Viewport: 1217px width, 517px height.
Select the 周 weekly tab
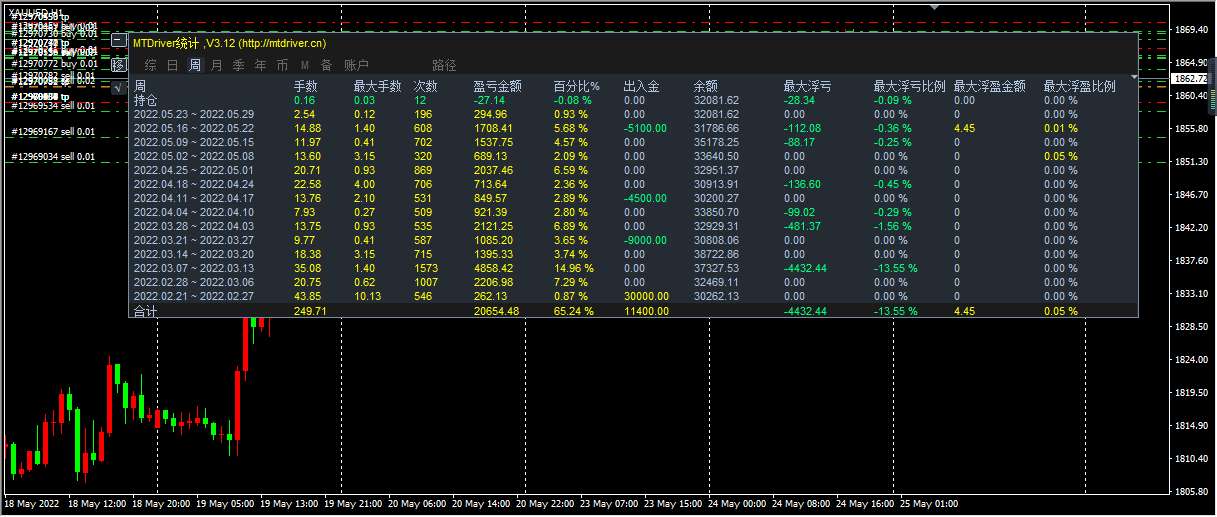(194, 65)
